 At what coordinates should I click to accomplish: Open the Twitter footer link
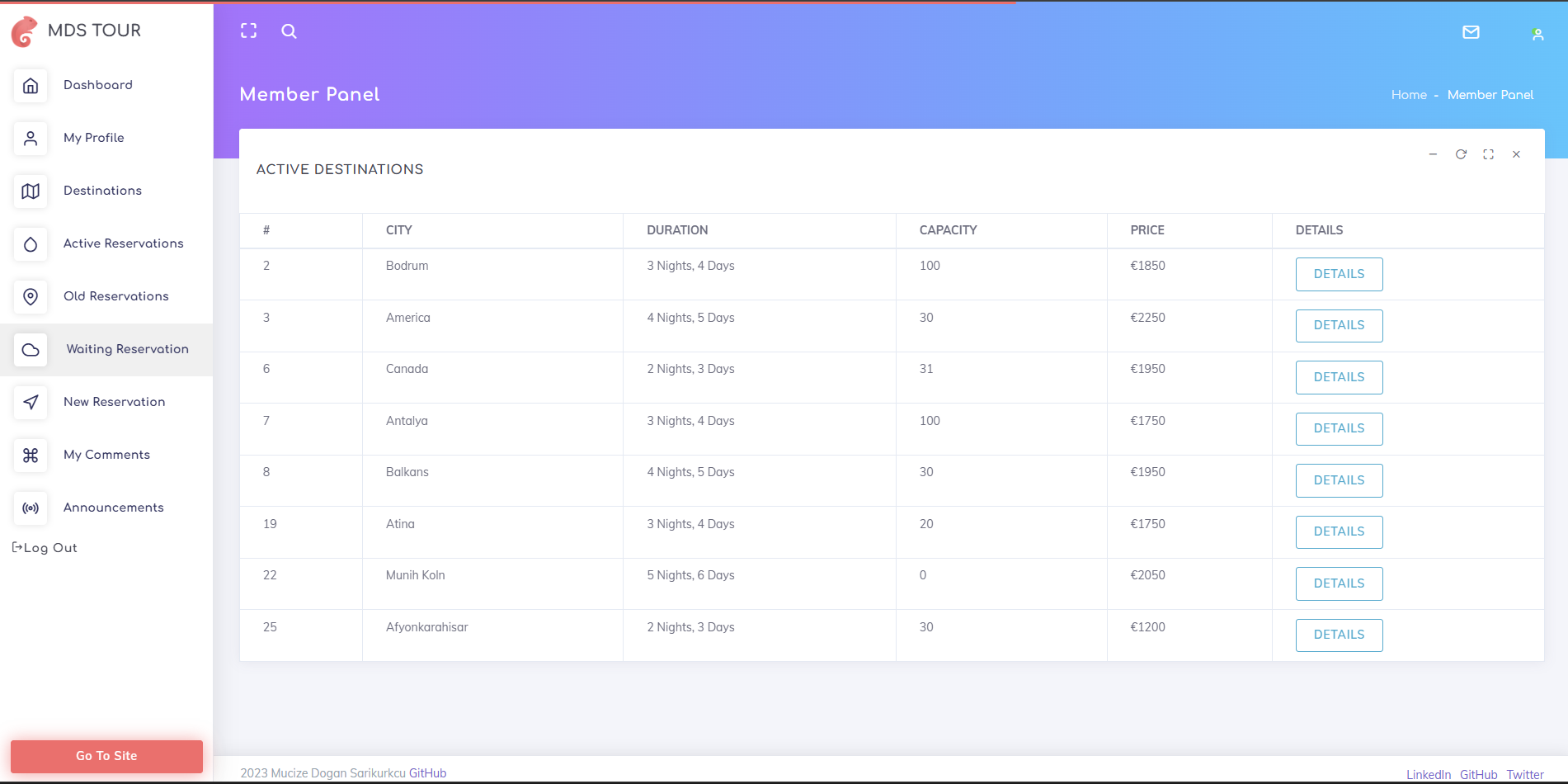(1525, 775)
